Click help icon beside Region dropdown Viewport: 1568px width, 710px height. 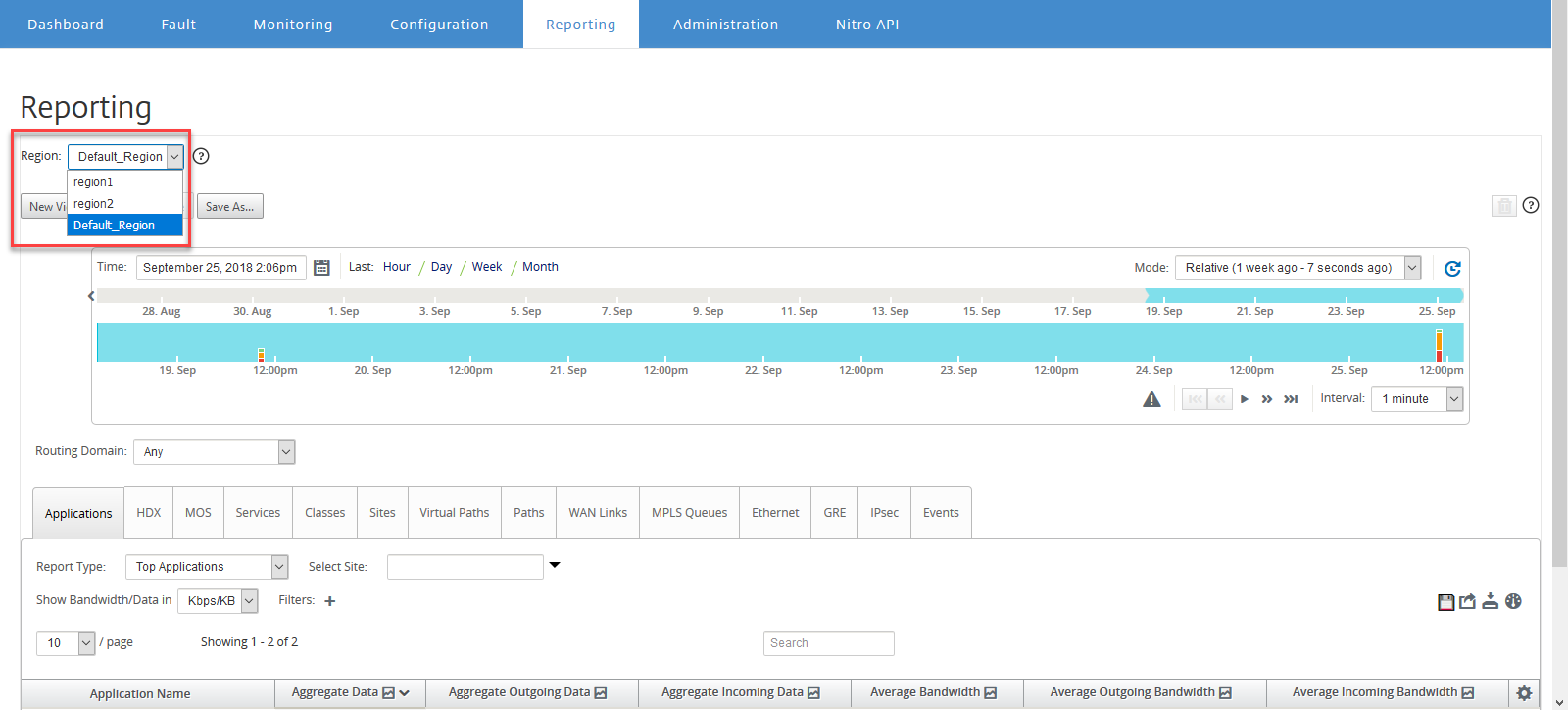pos(201,156)
